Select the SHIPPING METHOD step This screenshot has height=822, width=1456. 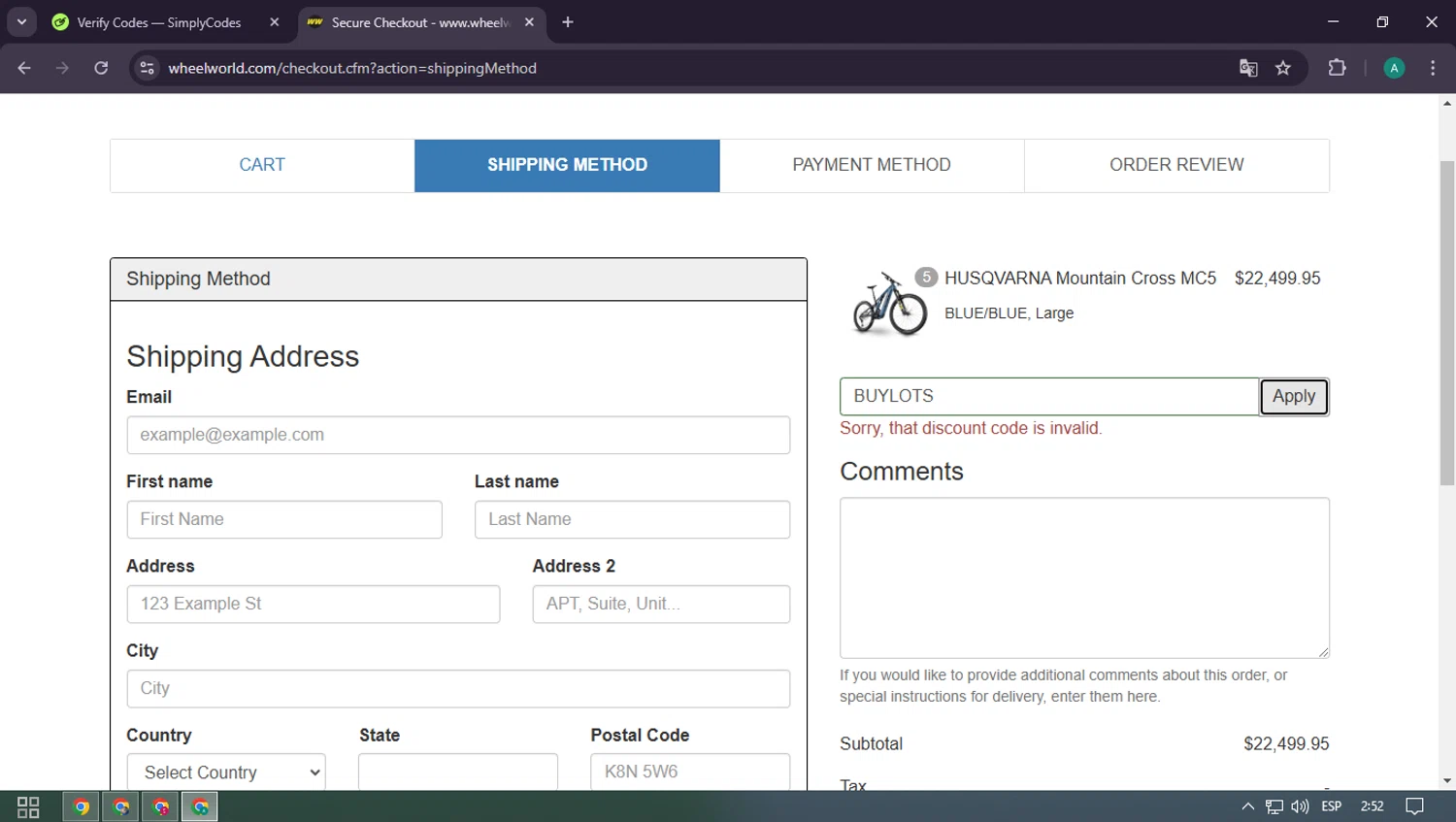(x=567, y=165)
